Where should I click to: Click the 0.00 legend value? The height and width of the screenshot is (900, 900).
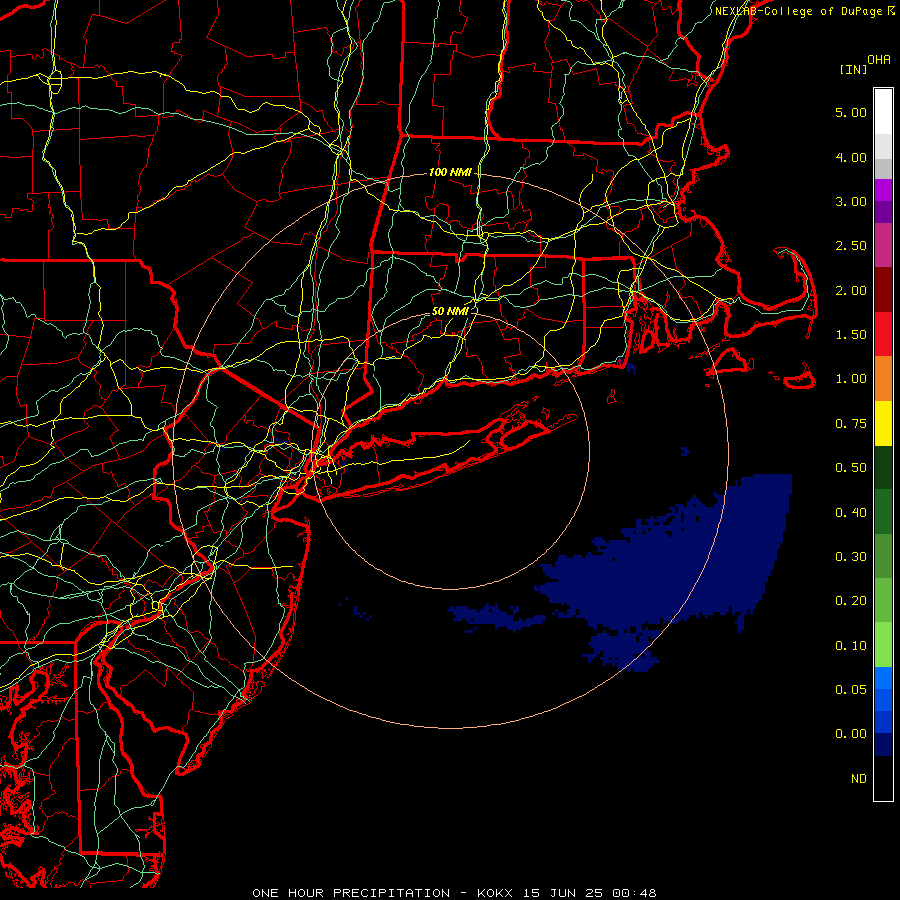click(851, 734)
